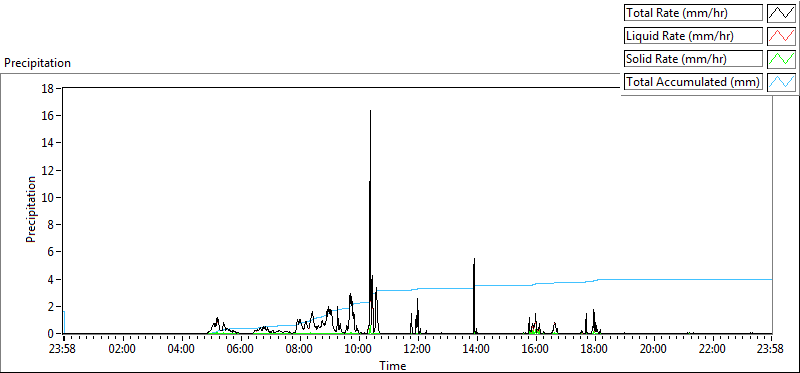Viewport: 800px width, 373px height.
Task: Open the black Total Rate plot style icon
Action: [x=782, y=13]
